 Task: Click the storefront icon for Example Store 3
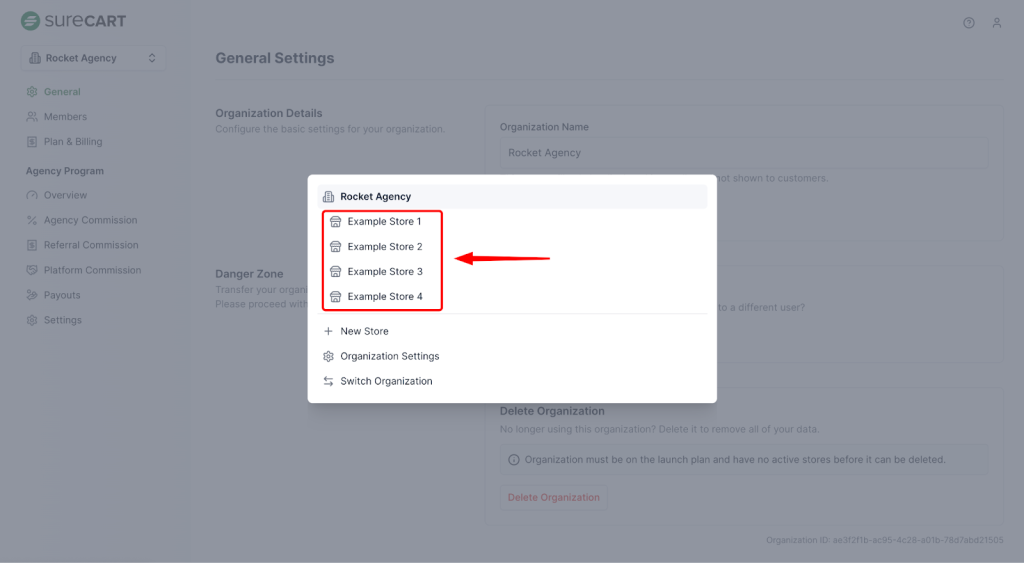[336, 272]
